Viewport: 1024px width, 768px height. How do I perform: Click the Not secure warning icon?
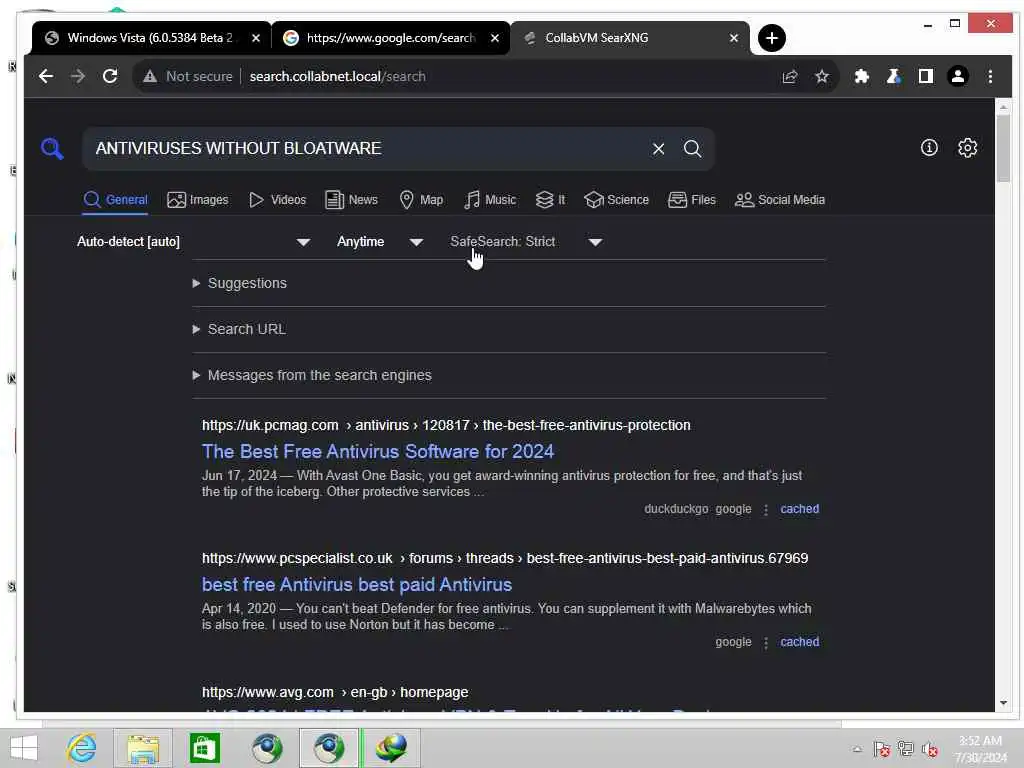point(150,76)
